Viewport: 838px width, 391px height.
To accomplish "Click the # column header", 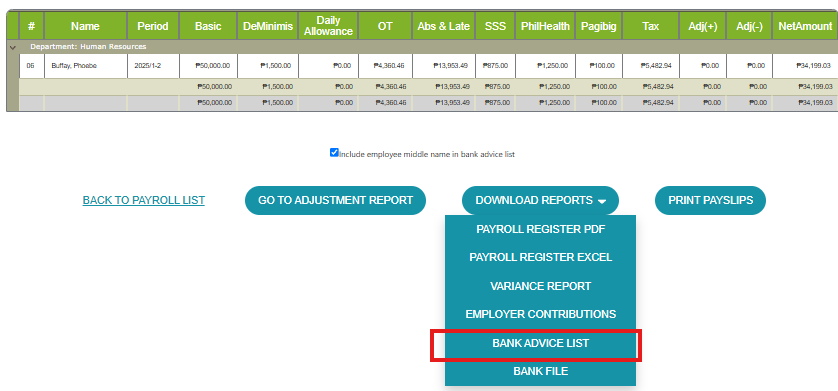I will [x=32, y=26].
